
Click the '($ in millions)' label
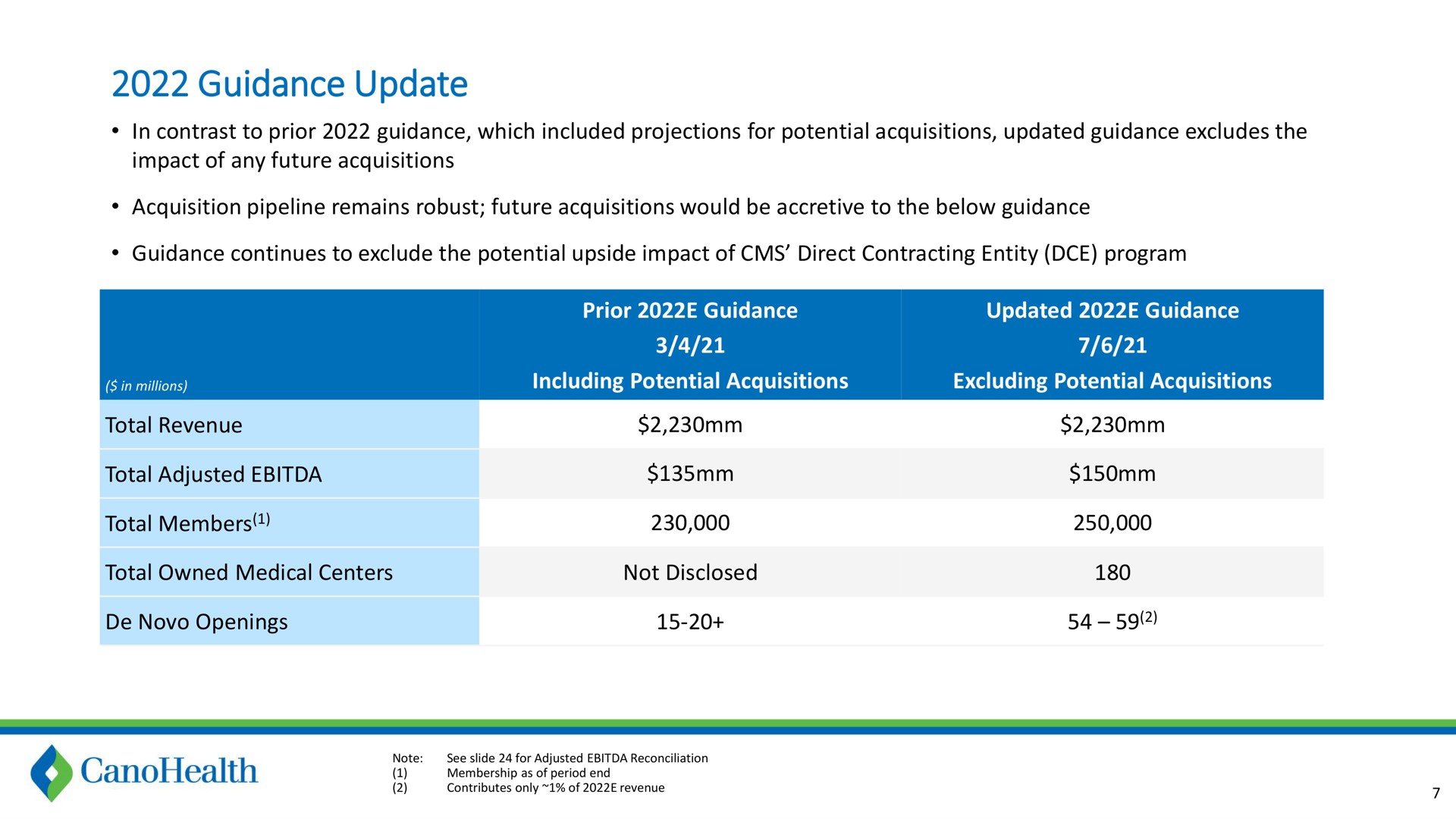[x=146, y=386]
